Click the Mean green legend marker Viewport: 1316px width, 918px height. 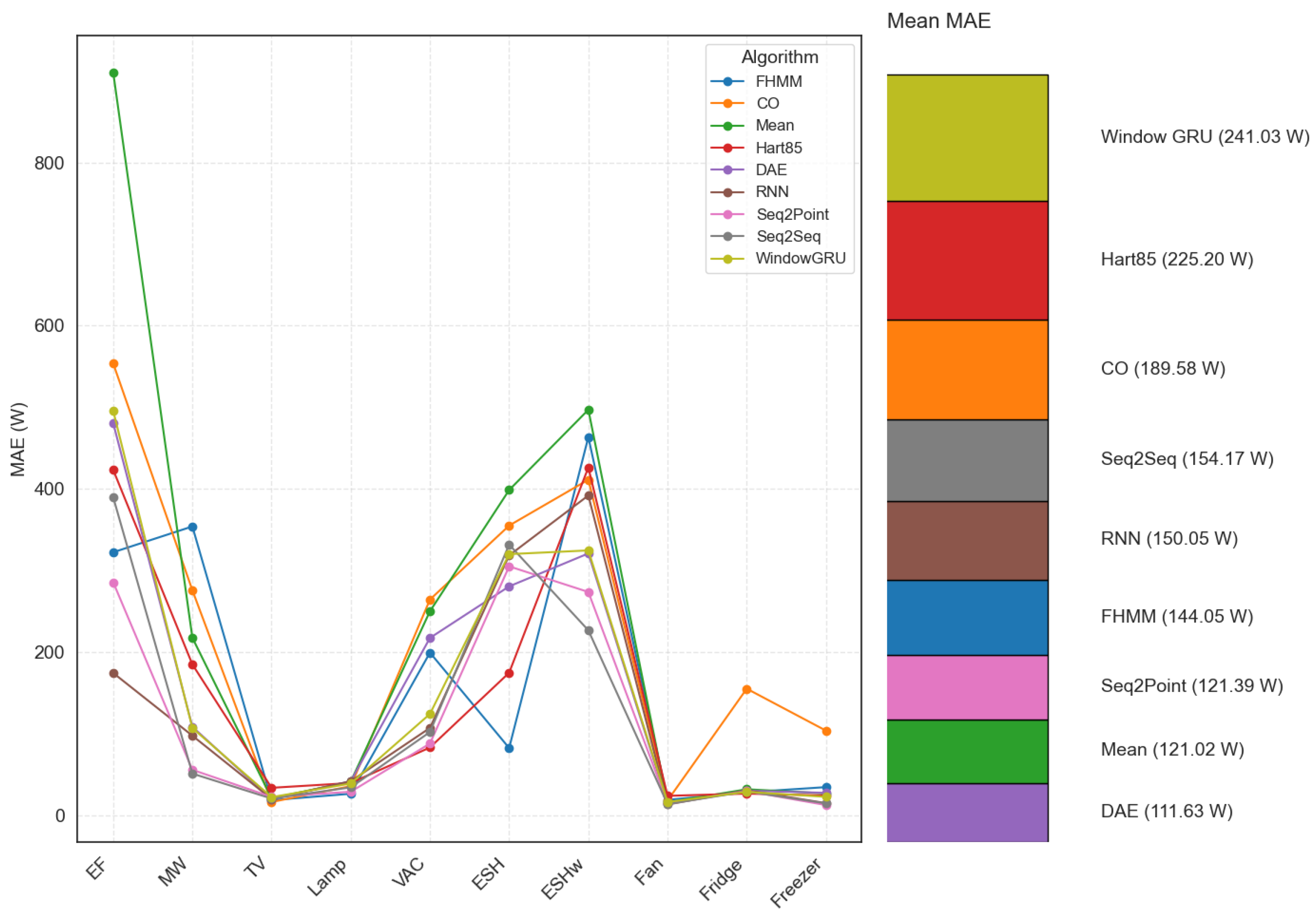(x=727, y=126)
